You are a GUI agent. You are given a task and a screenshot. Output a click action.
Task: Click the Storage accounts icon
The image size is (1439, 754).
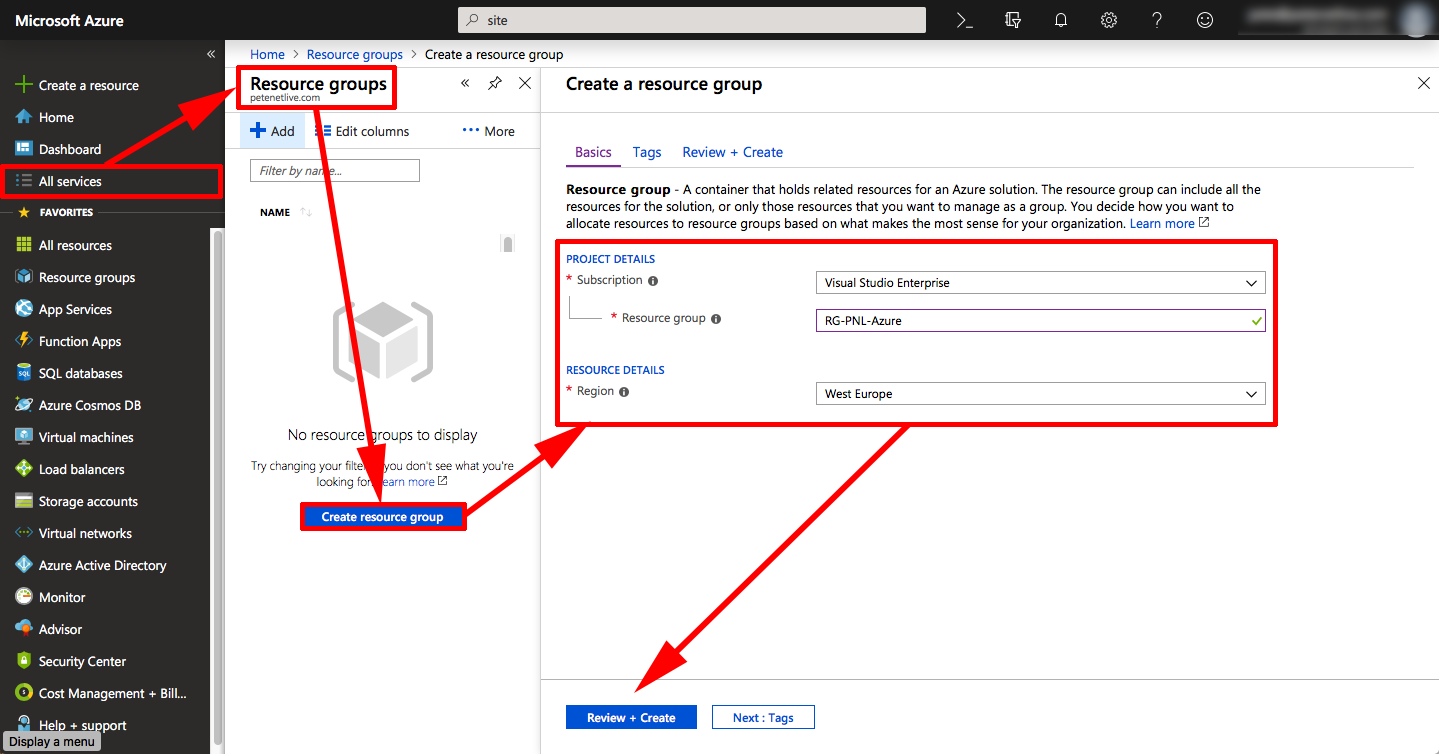tap(24, 501)
